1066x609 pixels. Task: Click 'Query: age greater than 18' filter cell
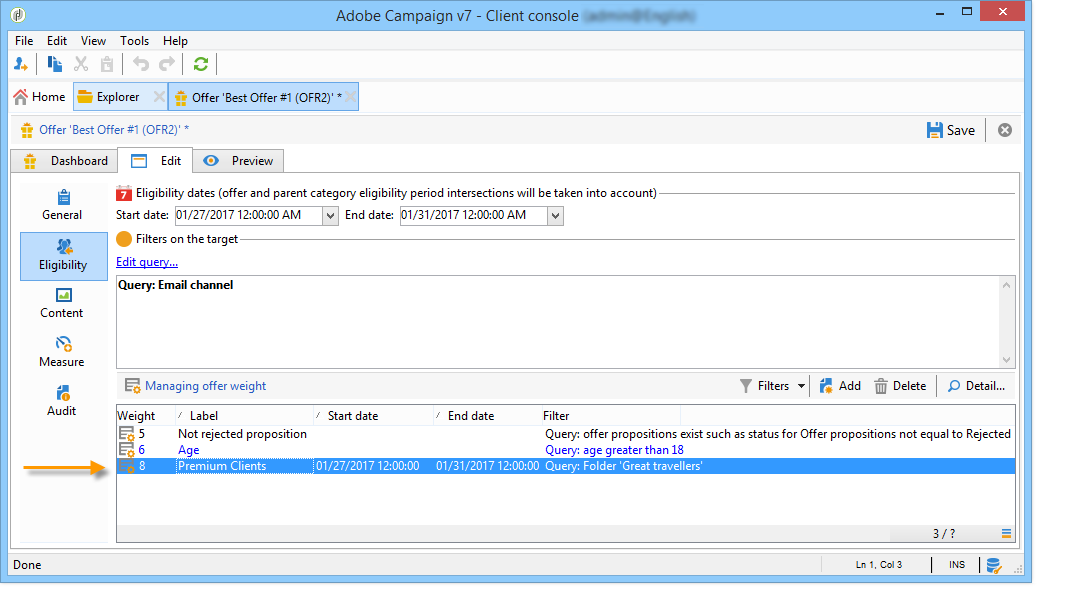pos(614,450)
